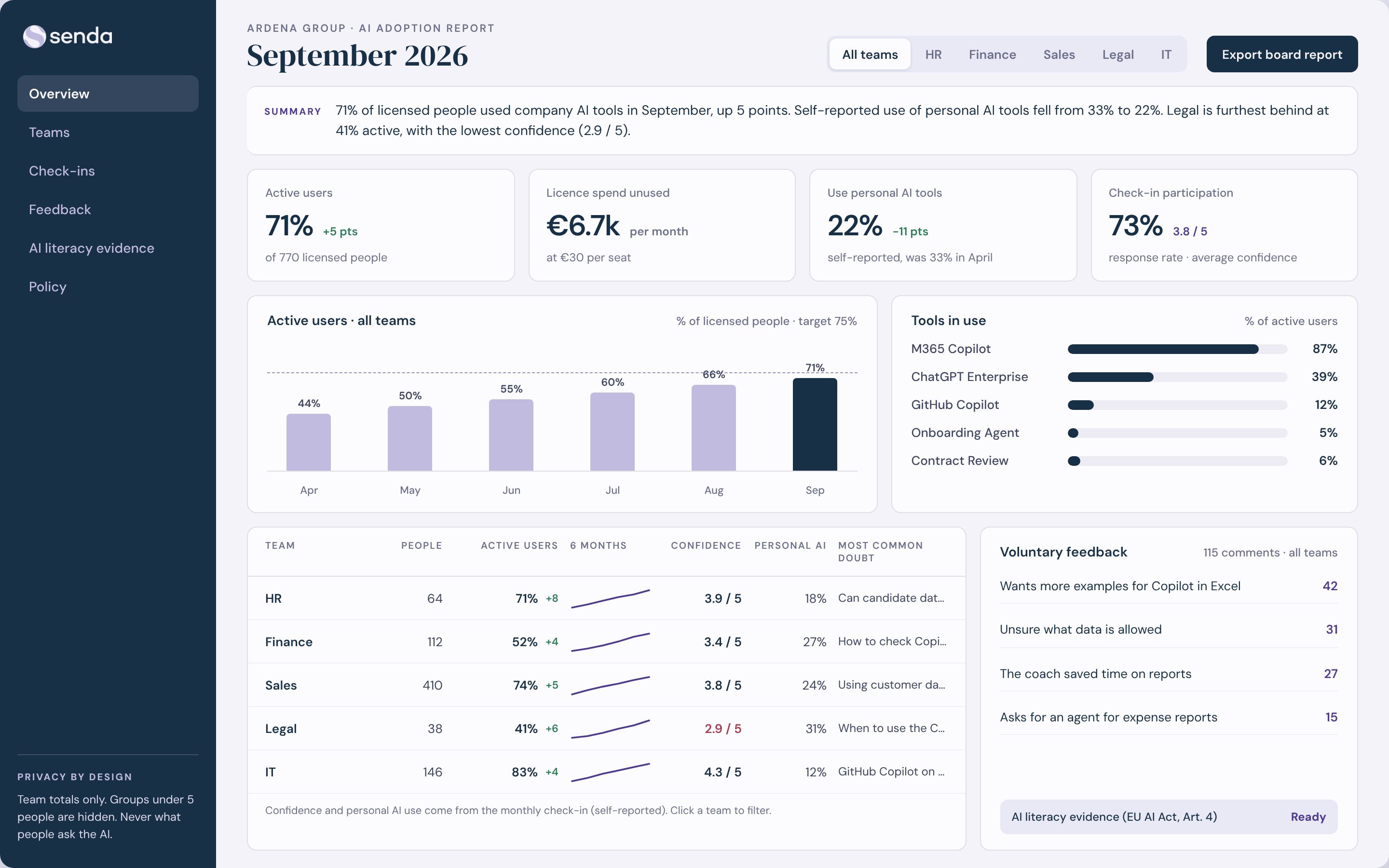This screenshot has width=1389, height=868.
Task: Click the Sales six-month sparkline
Action: click(610, 685)
